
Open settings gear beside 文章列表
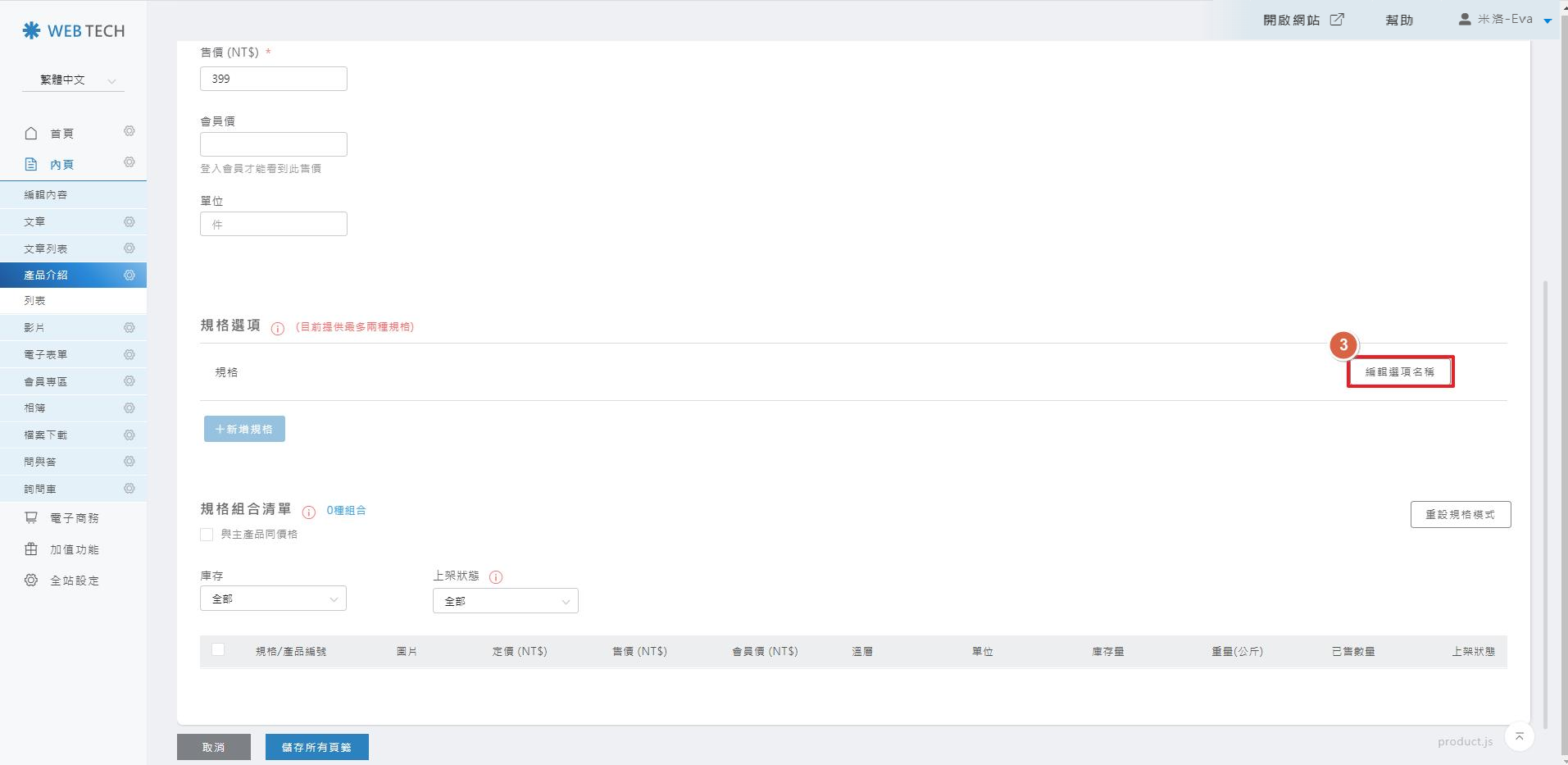130,248
